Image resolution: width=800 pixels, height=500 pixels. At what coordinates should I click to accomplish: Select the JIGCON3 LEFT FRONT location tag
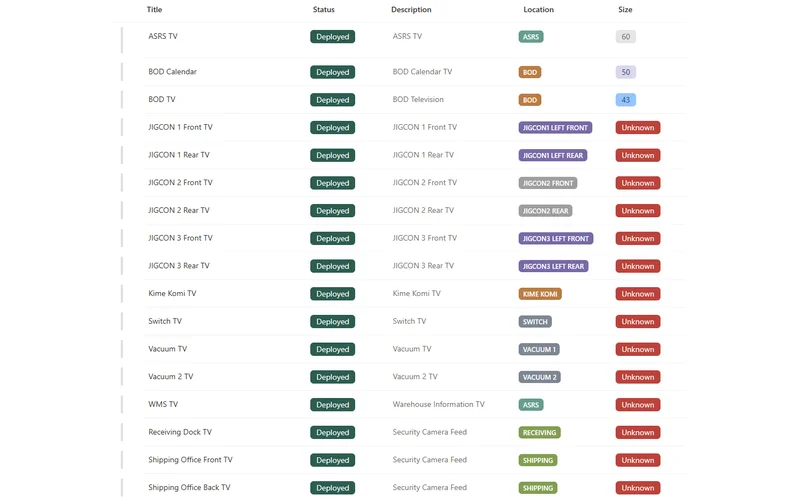click(556, 239)
